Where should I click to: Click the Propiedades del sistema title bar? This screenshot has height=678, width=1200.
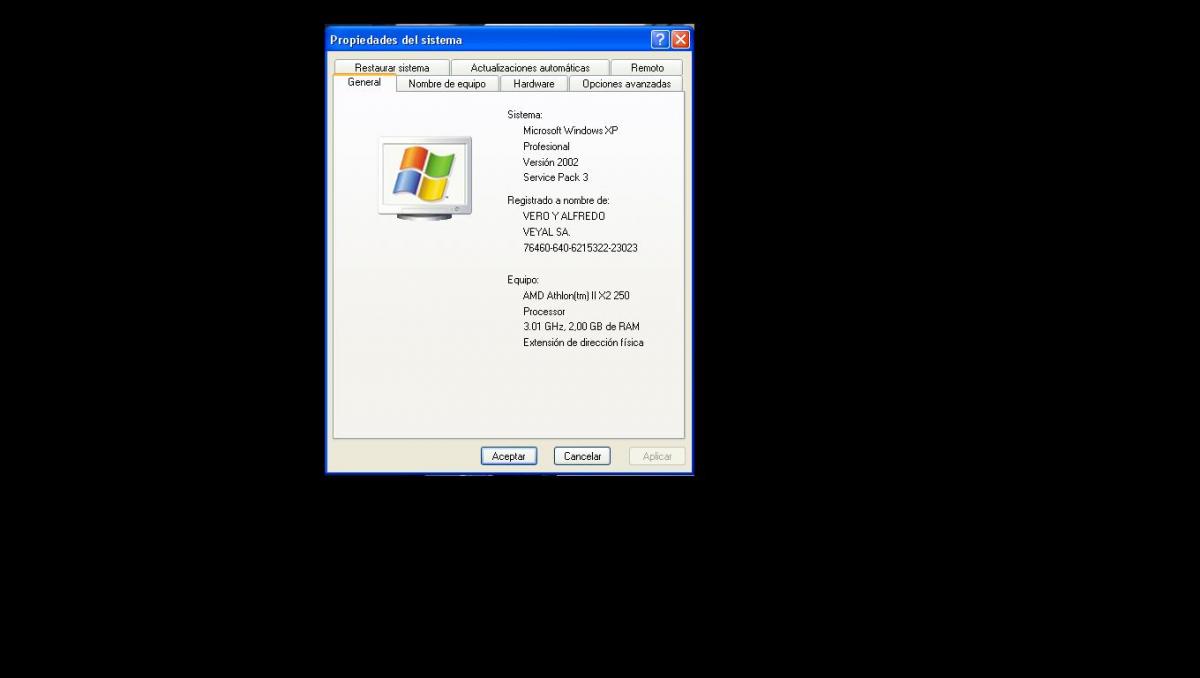point(480,40)
